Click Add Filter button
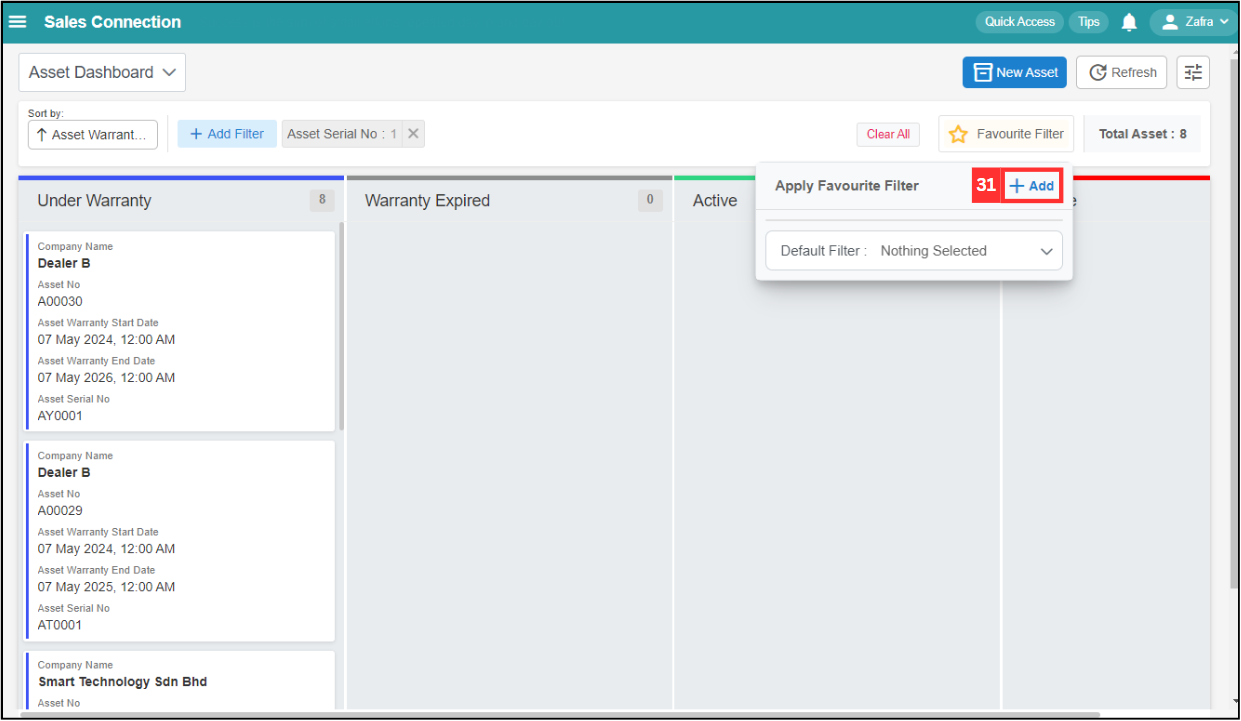1241x721 pixels. 227,134
